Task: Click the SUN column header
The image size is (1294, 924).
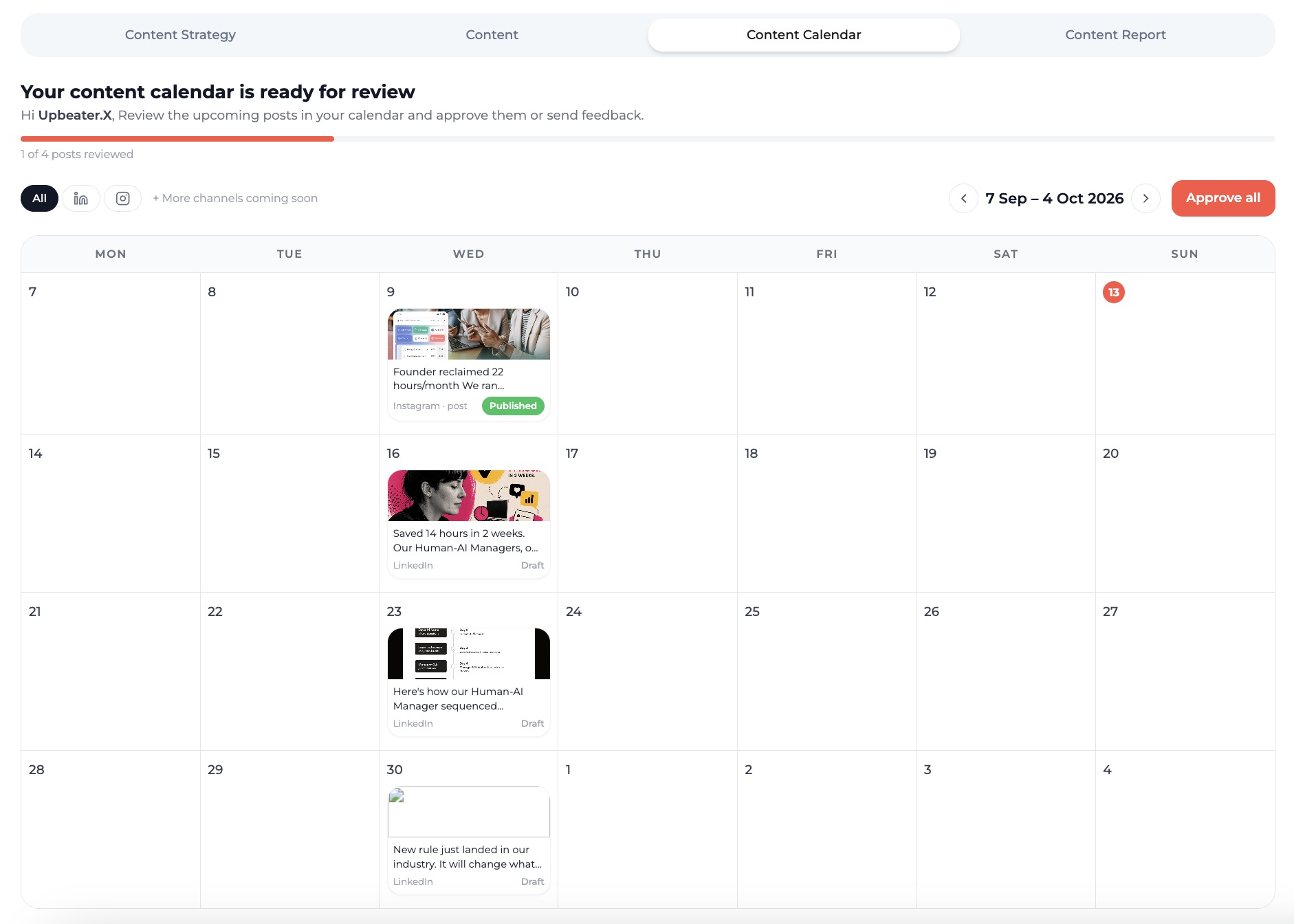Action: pos(1185,254)
